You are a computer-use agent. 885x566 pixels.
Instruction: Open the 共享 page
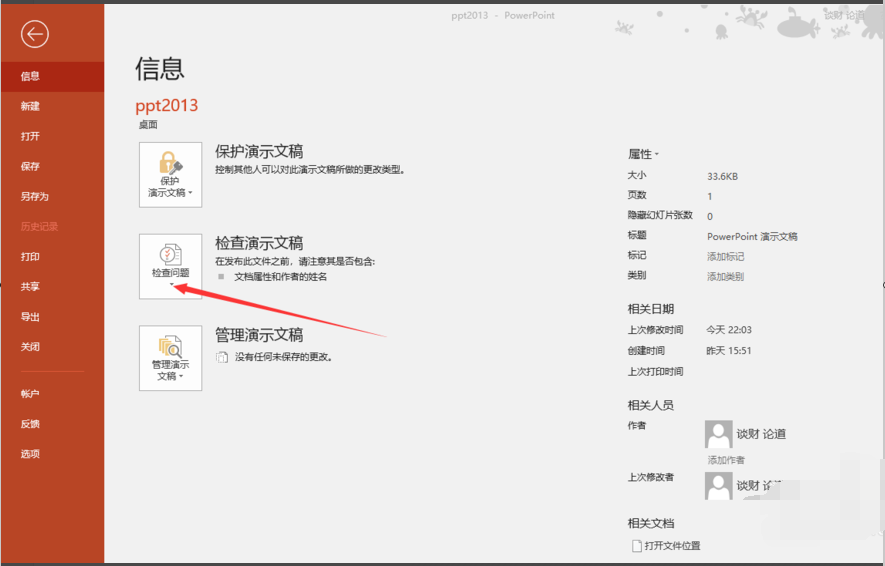52,287
